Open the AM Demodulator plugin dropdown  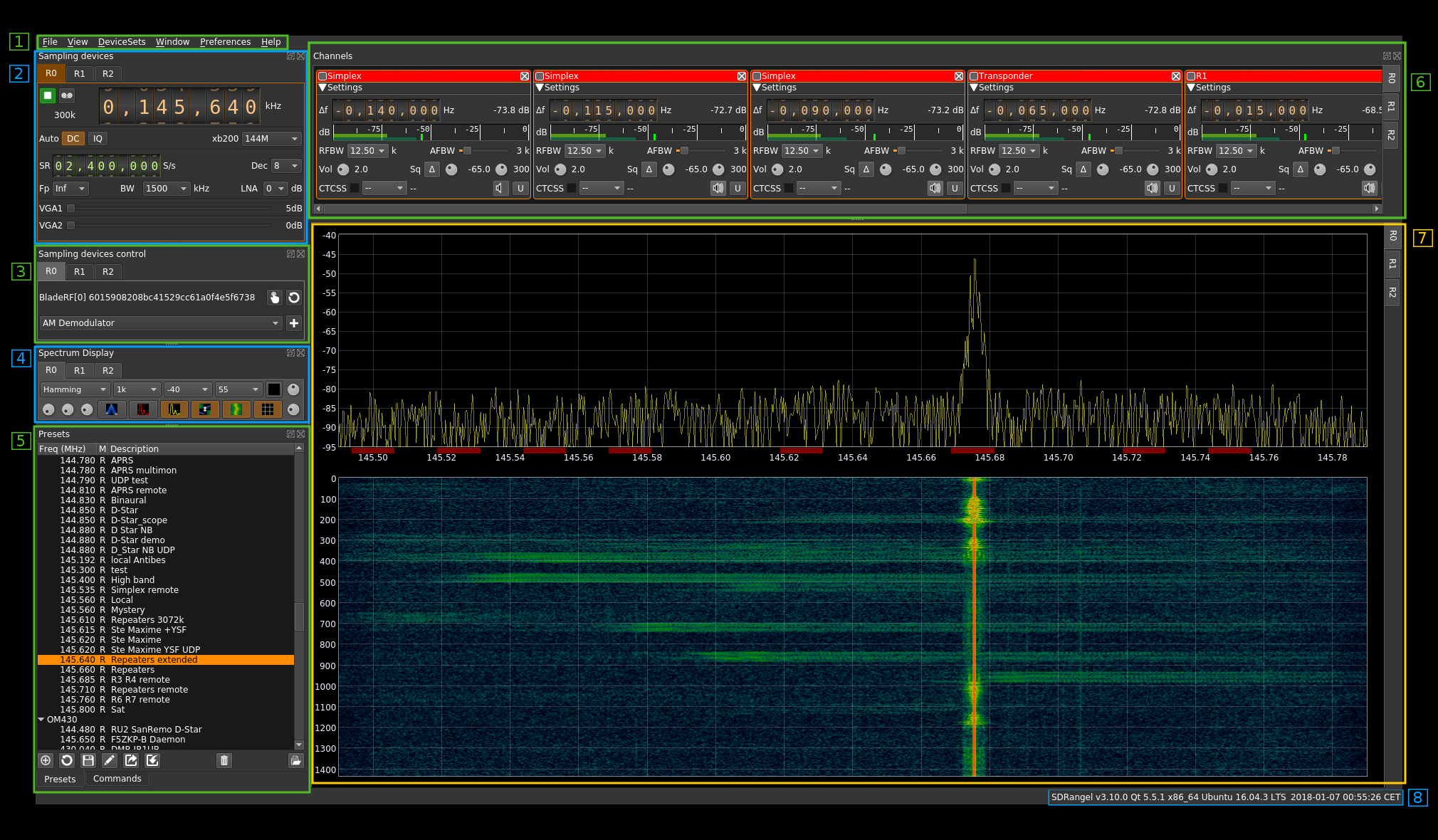click(276, 322)
